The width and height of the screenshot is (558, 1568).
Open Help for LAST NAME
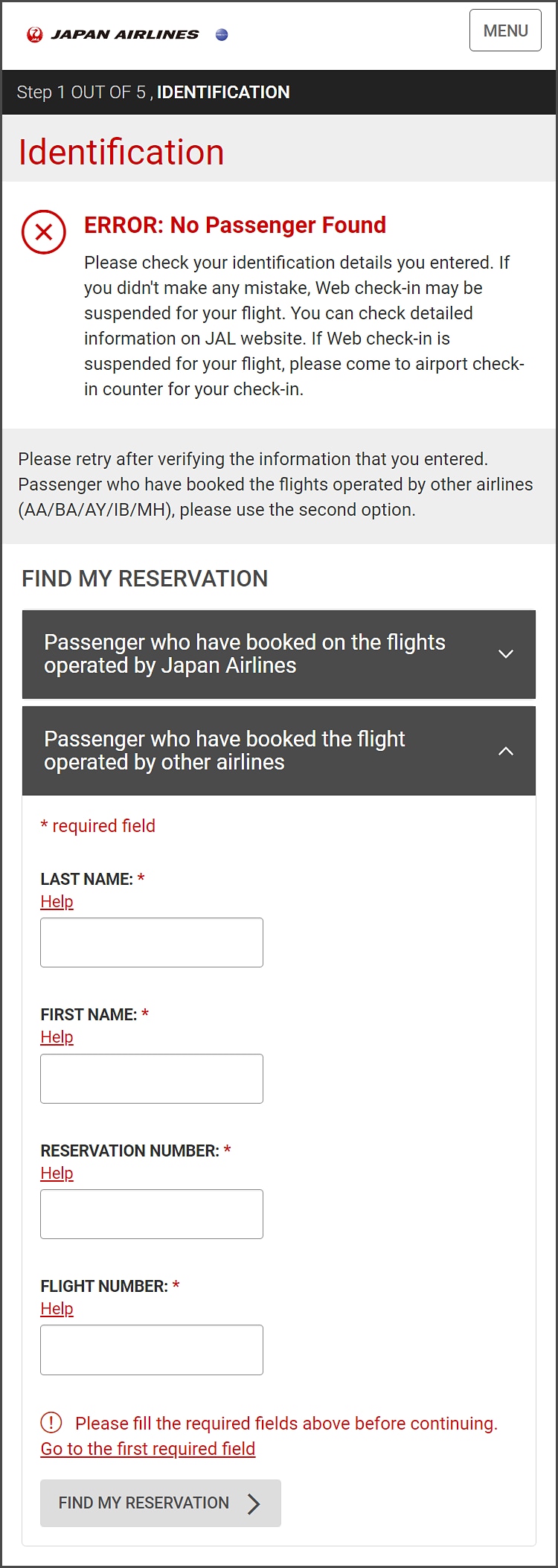point(57,901)
